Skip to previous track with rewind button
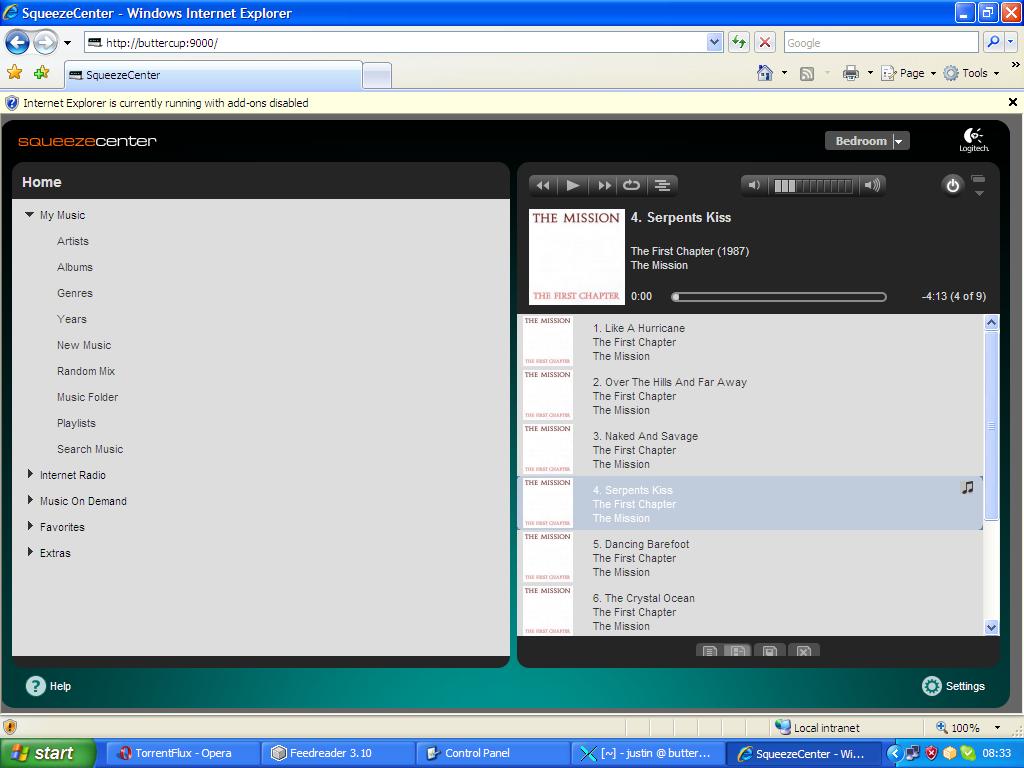The height and width of the screenshot is (768, 1024). tap(543, 185)
